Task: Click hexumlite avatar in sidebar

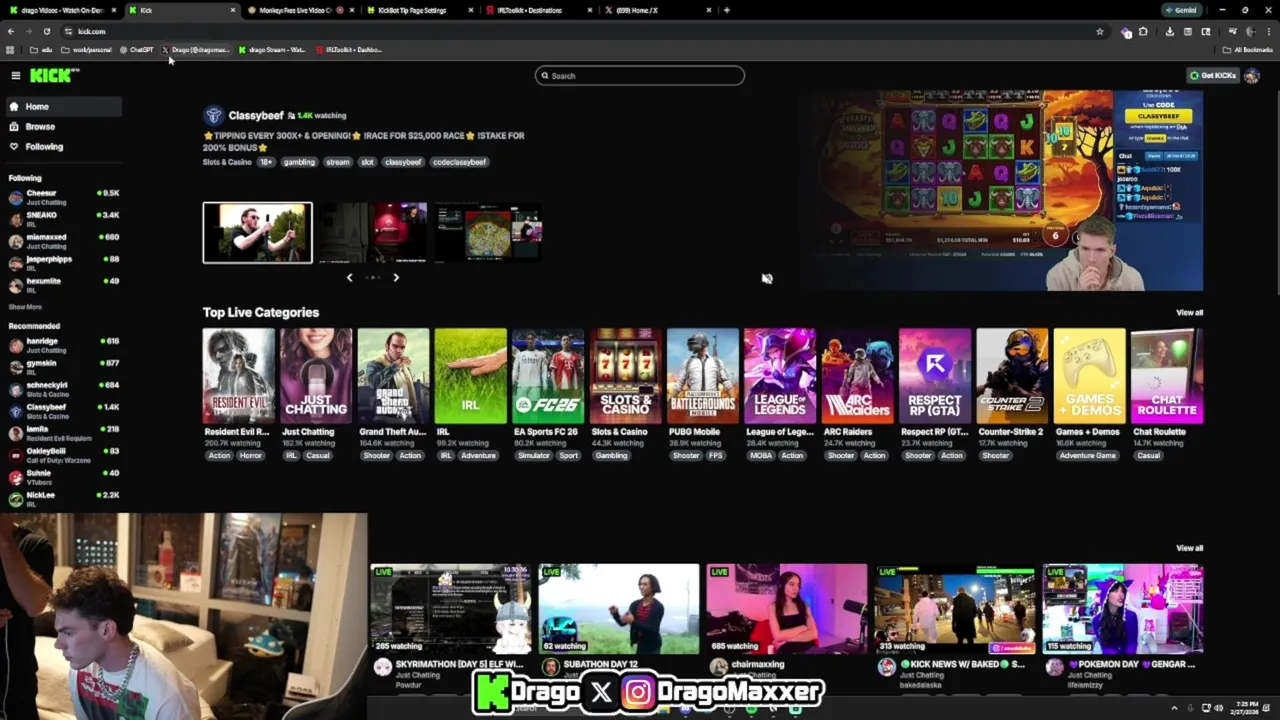Action: 15,285
